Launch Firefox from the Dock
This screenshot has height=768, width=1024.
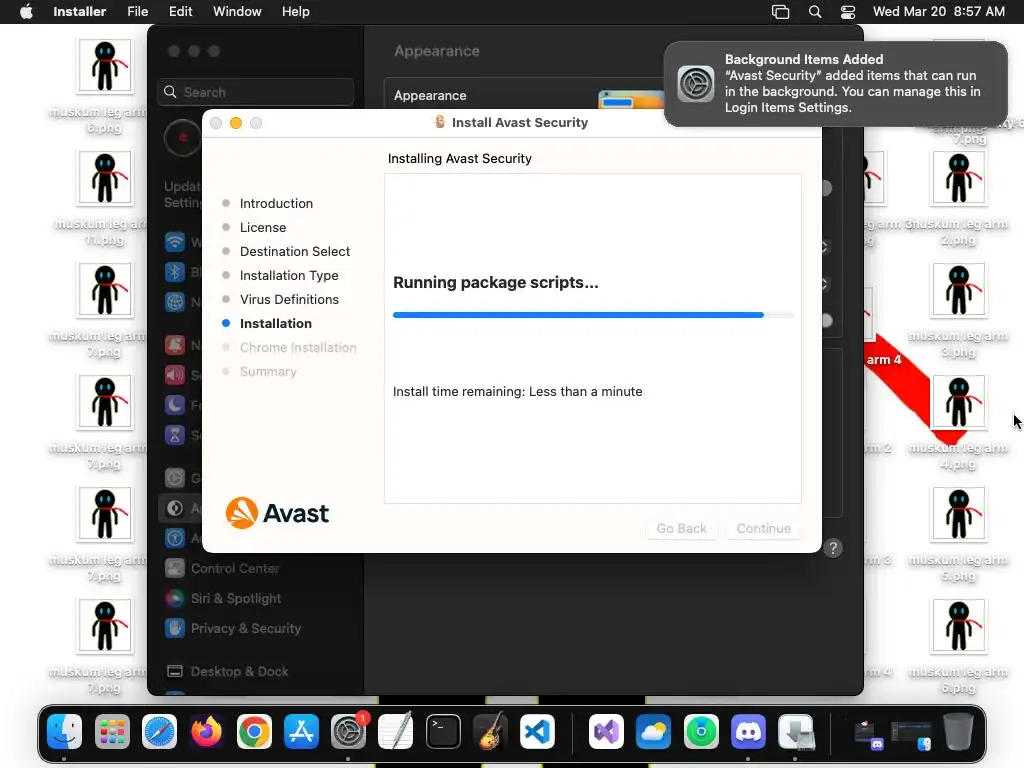(x=206, y=731)
